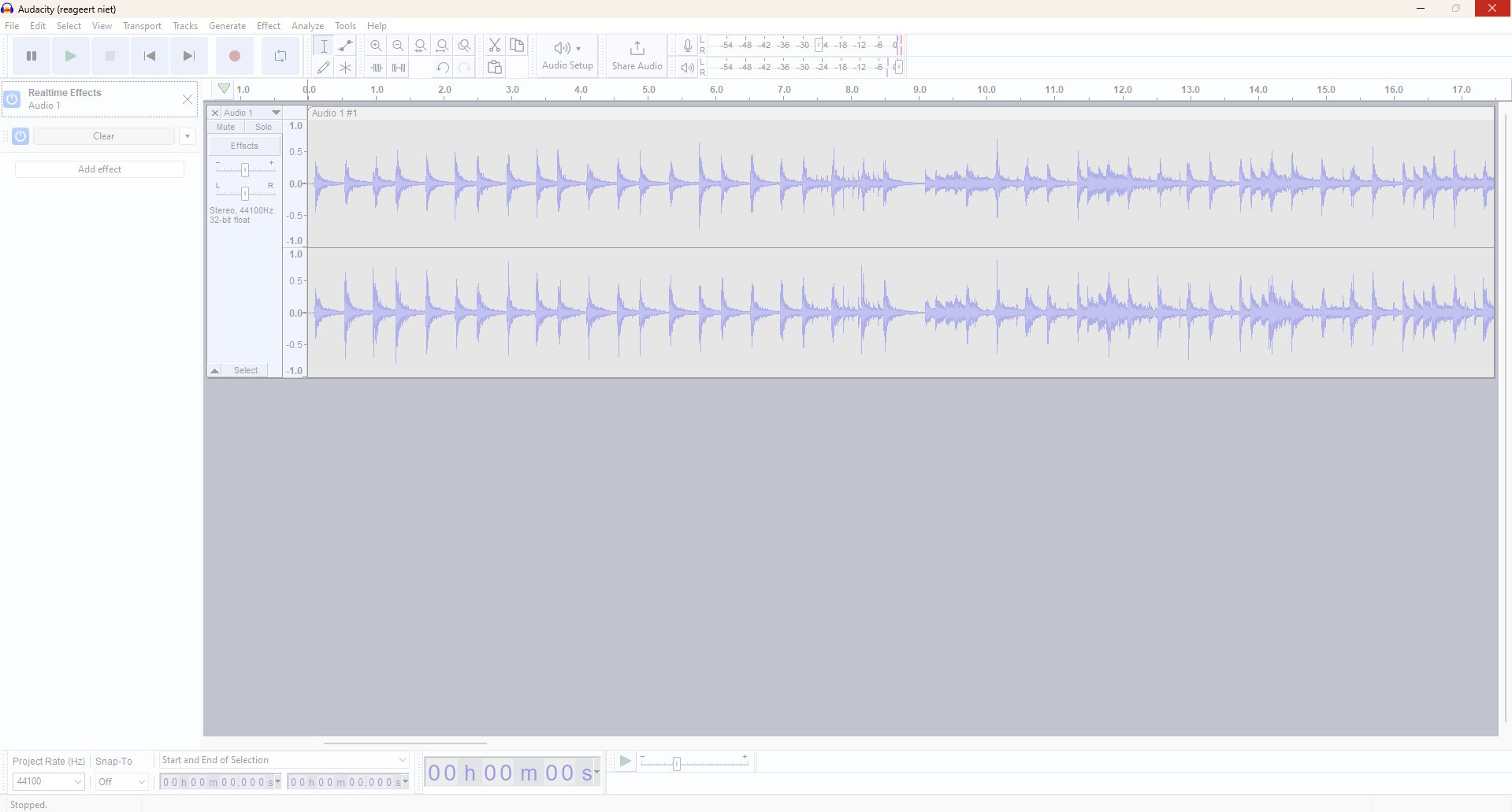Open the File menu
This screenshot has height=812, width=1512.
(12, 26)
